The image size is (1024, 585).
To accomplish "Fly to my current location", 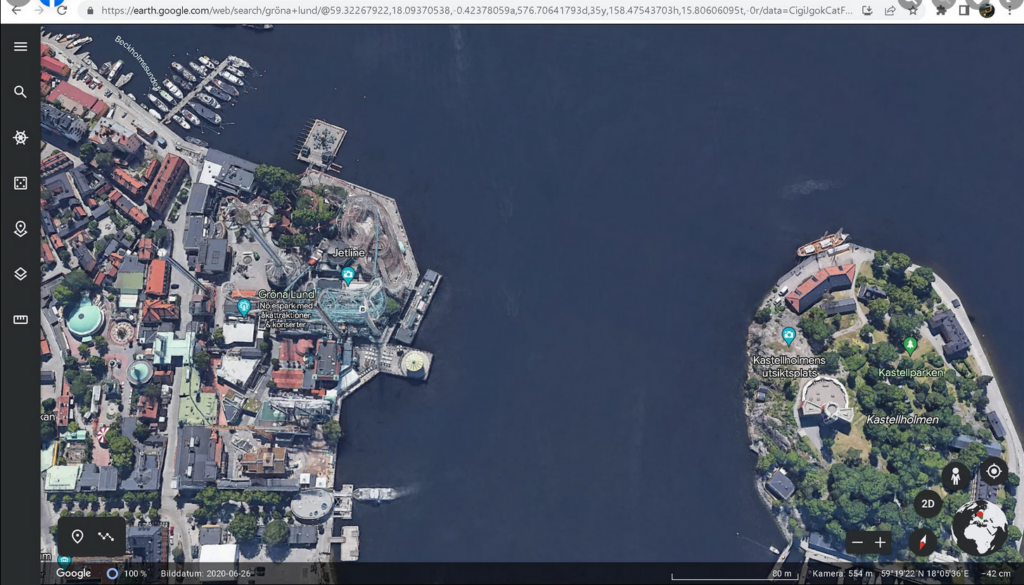I will pyautogui.click(x=993, y=472).
